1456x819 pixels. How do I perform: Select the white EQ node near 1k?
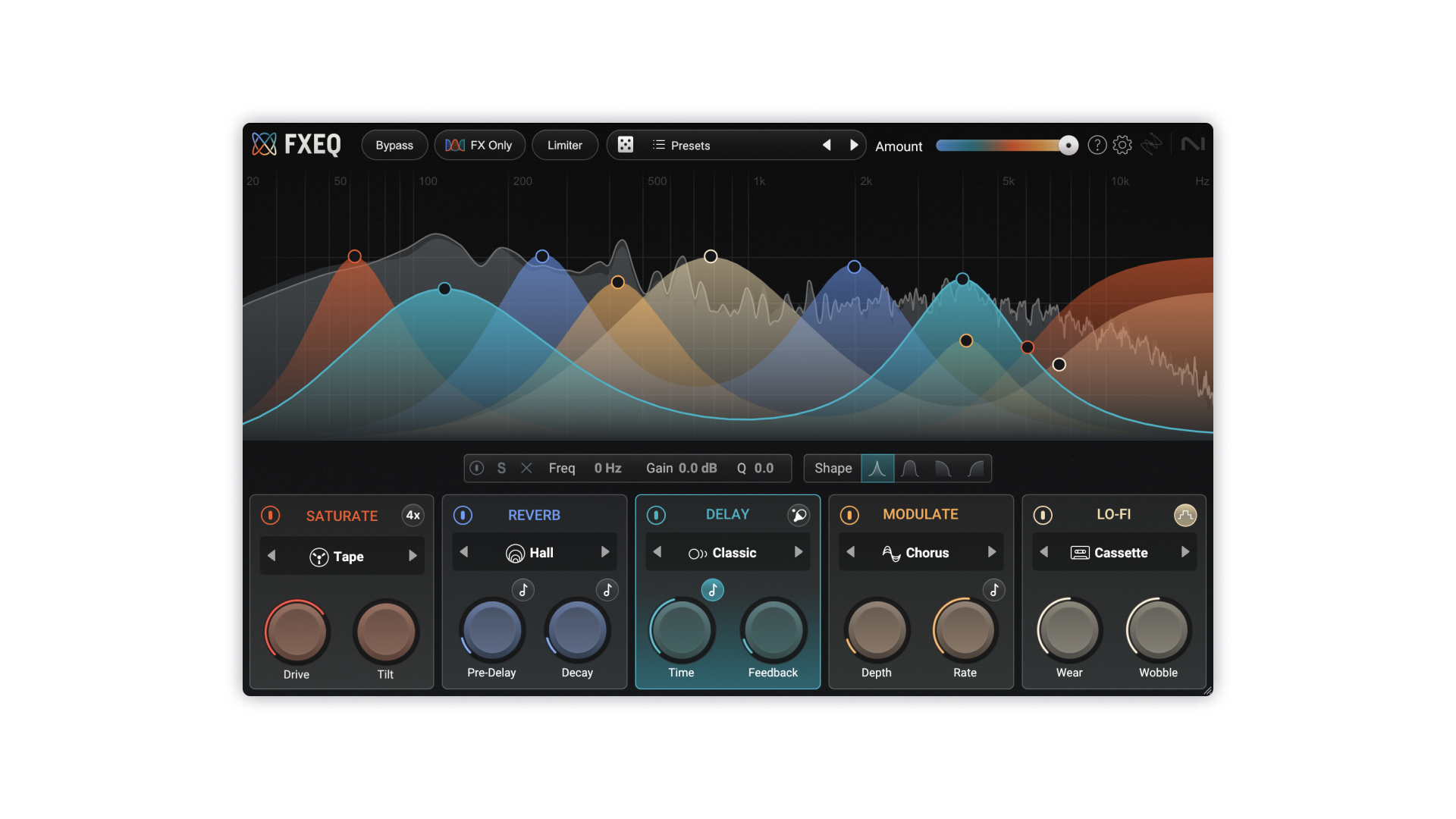[711, 256]
